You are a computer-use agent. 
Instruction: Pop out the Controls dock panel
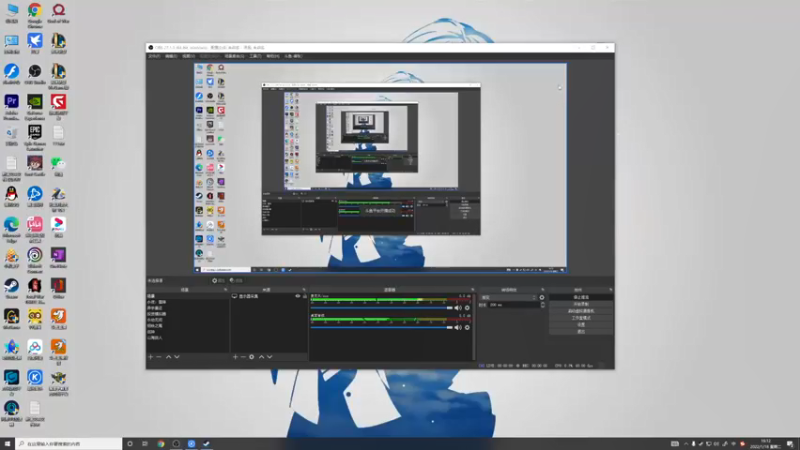click(610, 290)
